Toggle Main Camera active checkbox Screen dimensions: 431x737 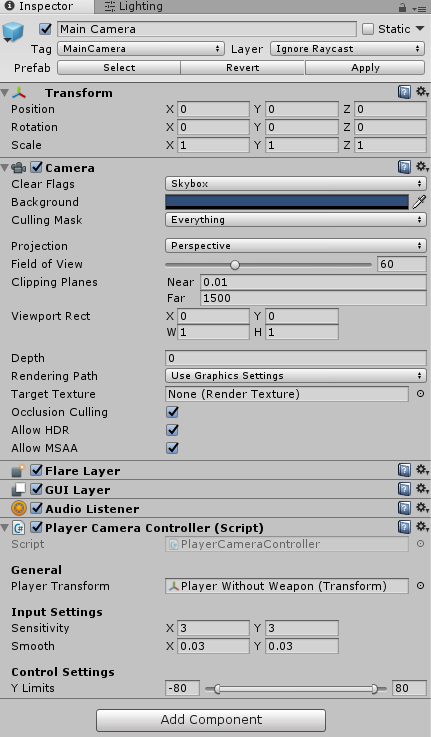[45, 29]
